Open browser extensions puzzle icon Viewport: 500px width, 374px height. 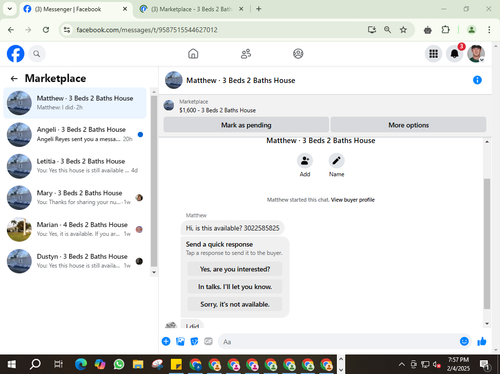445,30
